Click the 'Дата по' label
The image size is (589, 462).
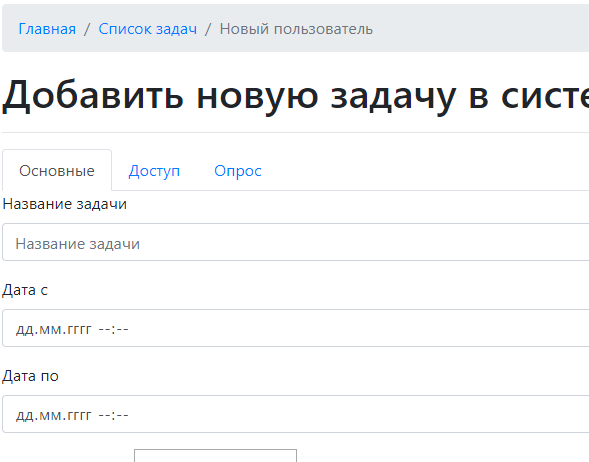tap(30, 376)
